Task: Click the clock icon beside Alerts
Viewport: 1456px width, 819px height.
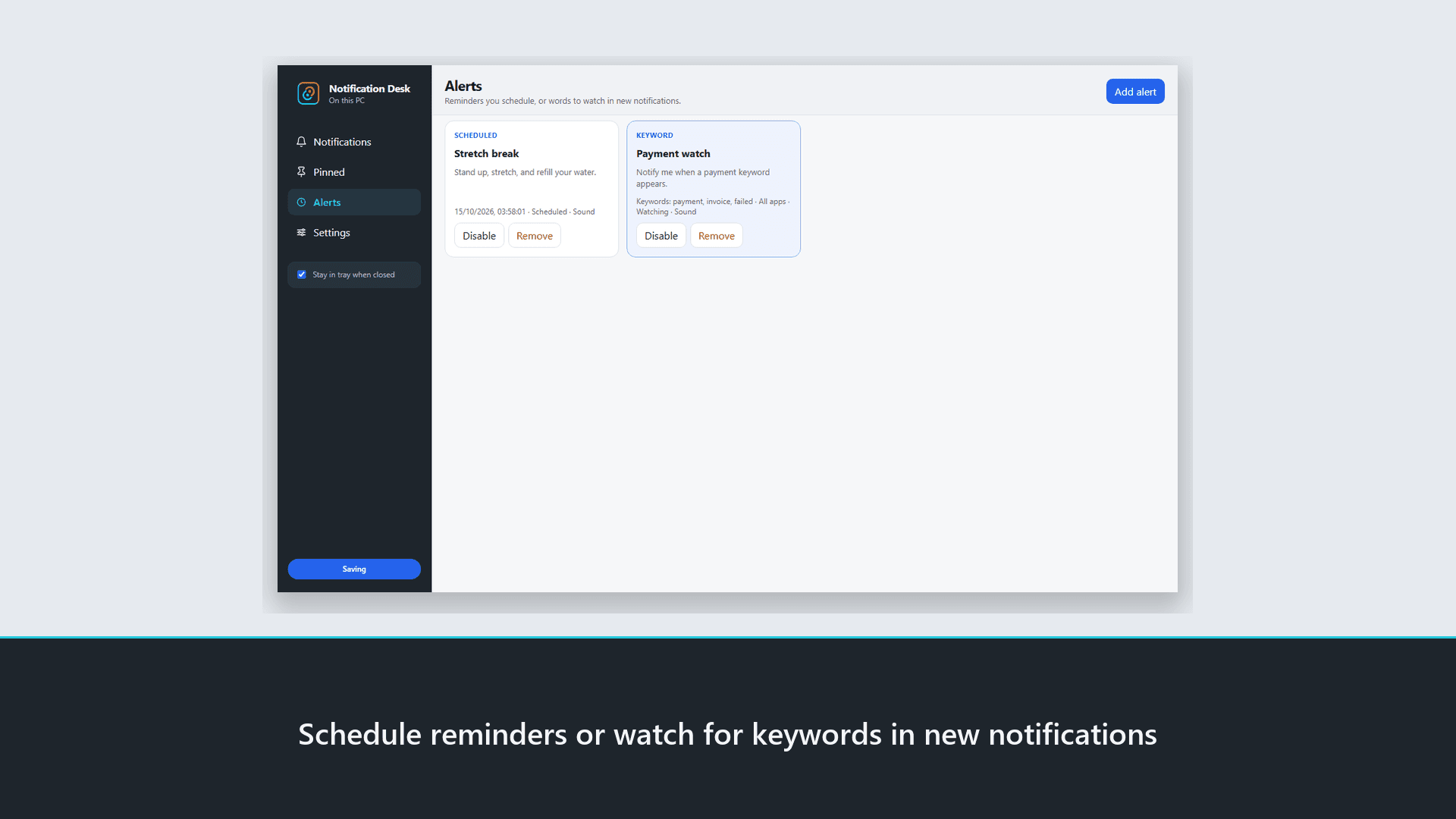Action: click(x=301, y=202)
